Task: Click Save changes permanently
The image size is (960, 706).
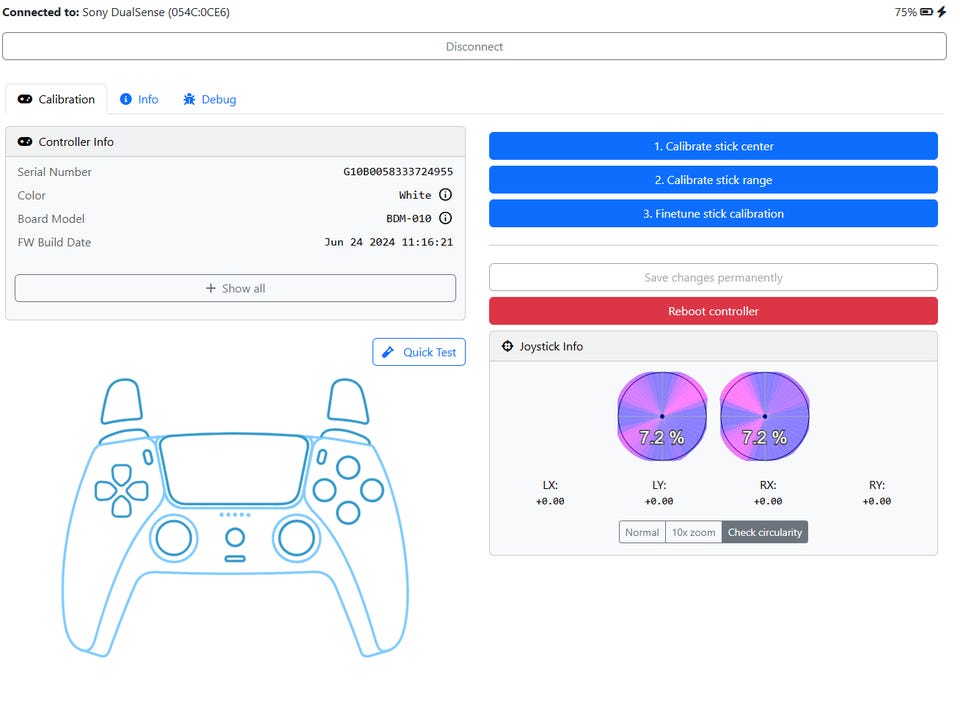Action: (x=713, y=277)
